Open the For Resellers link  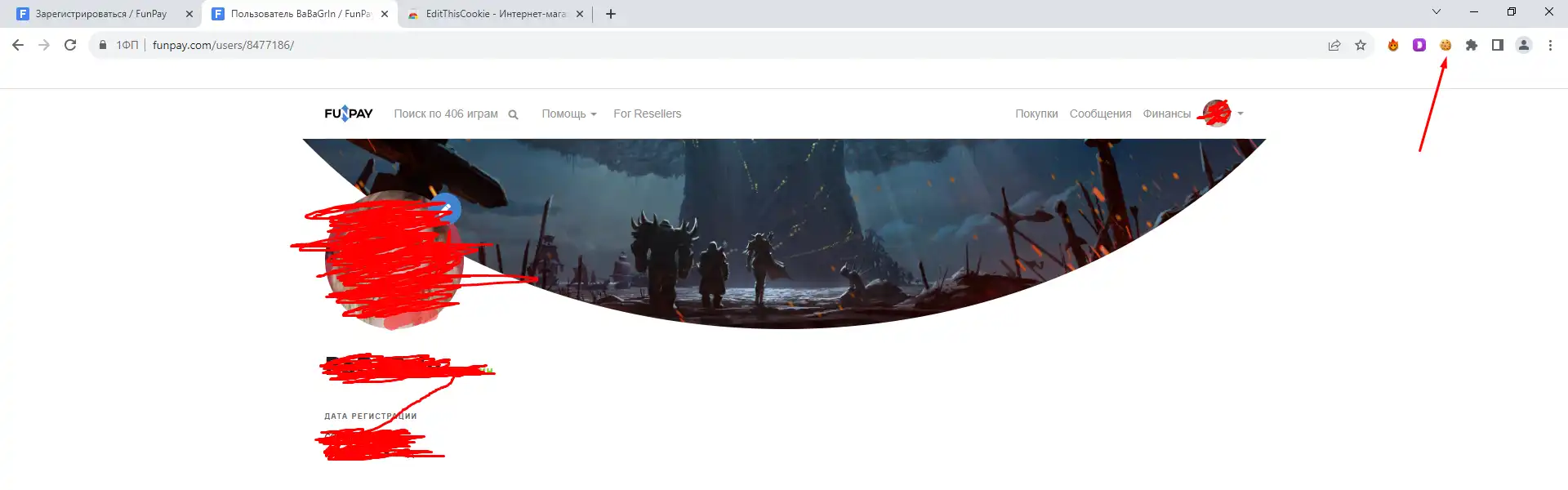coord(648,114)
